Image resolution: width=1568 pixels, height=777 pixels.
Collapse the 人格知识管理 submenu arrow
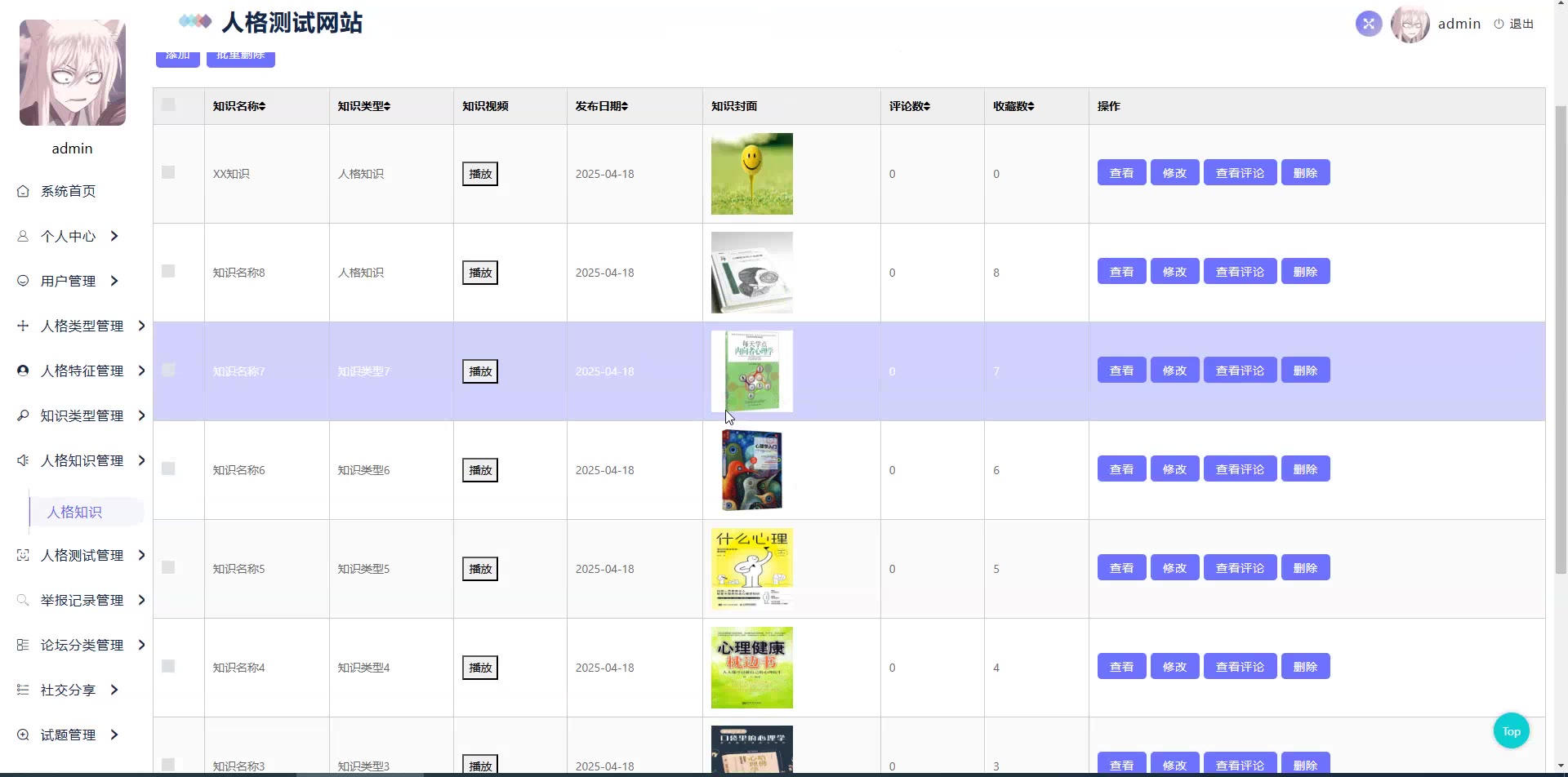(141, 460)
